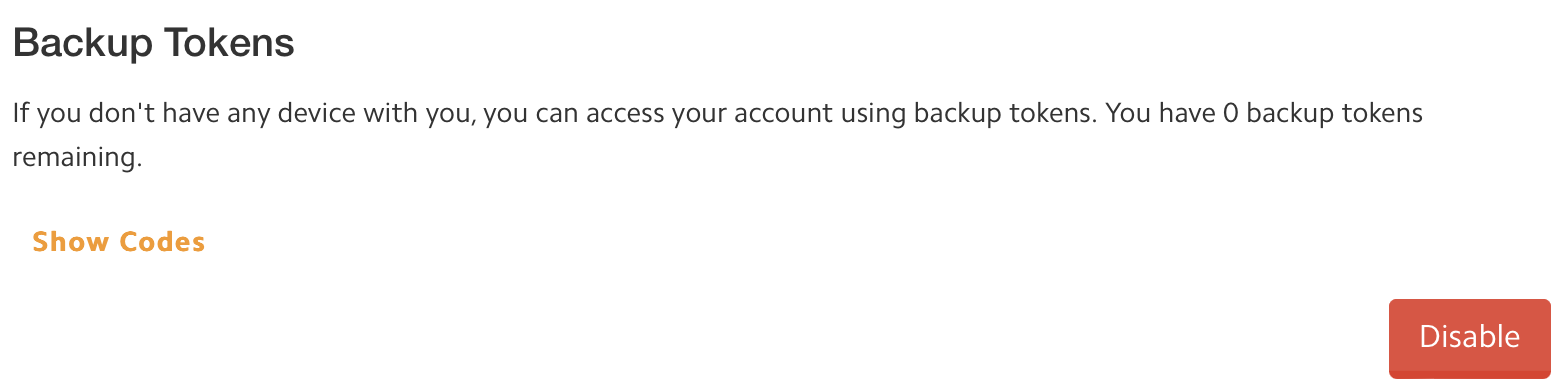This screenshot has height=390, width=1568.
Task: Disable backup tokens with the red button
Action: pyautogui.click(x=1469, y=337)
